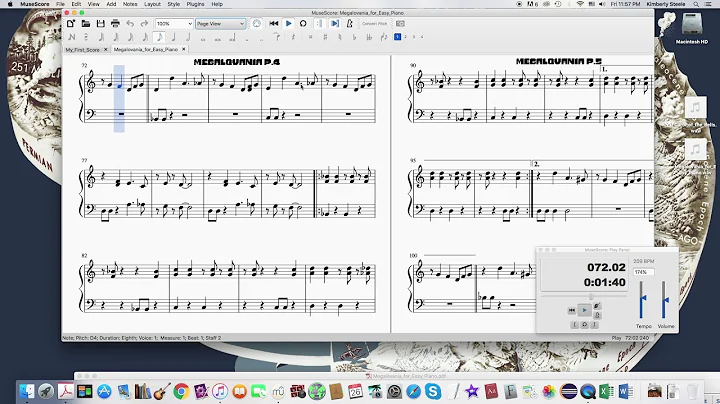Apply the sharp accidental icon
Image resolution: width=720 pixels, height=404 pixels.
coord(325,37)
